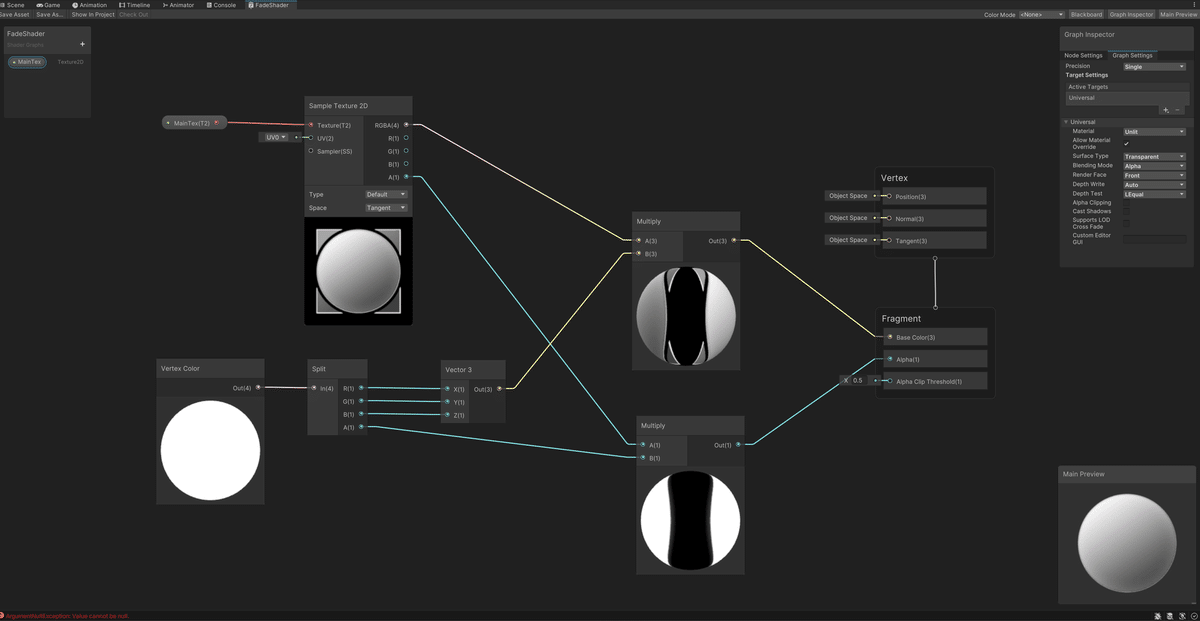Image resolution: width=1200 pixels, height=621 pixels.
Task: Switch to the Node Settings tab
Action: click(x=1084, y=55)
